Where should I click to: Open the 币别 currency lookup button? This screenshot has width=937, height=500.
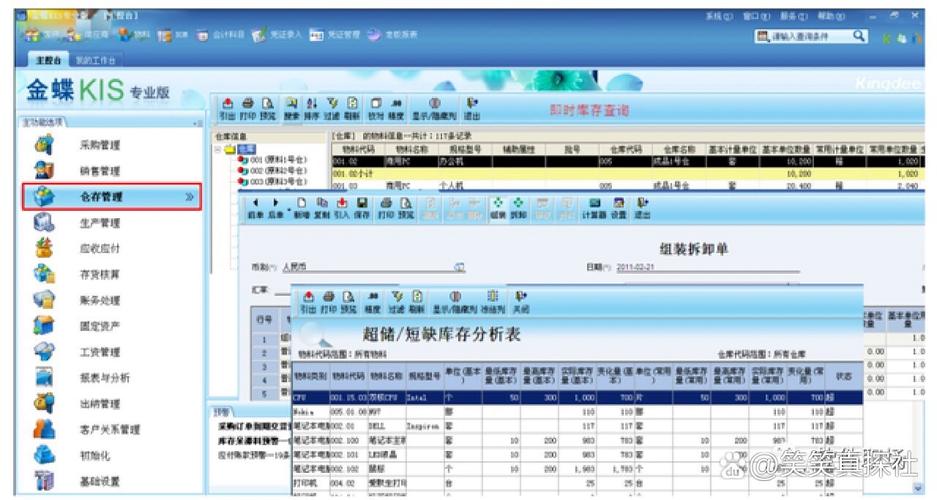(x=459, y=267)
